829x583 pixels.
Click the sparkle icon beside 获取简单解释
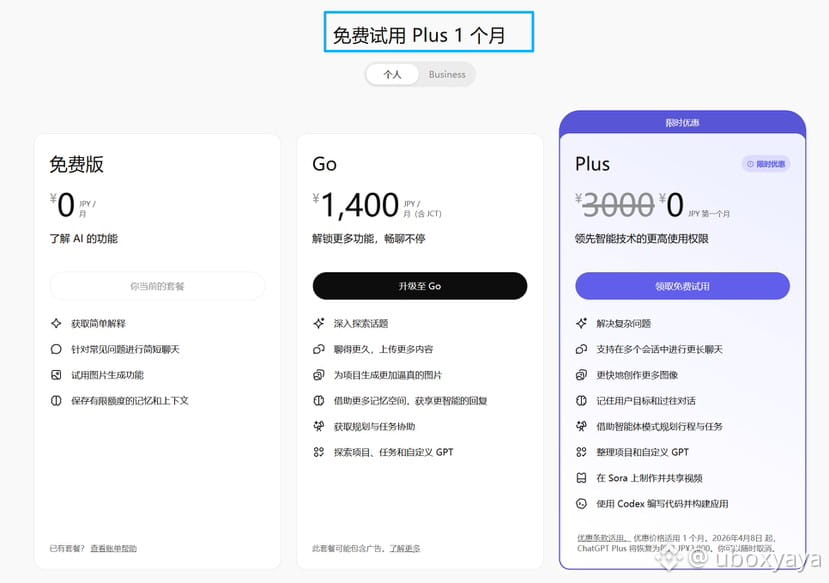56,323
